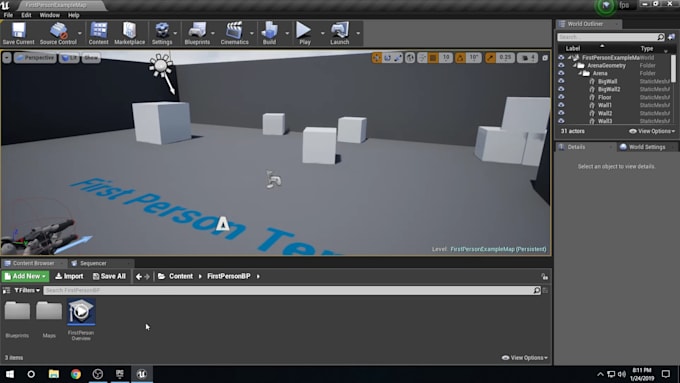Viewport: 680px width, 383px height.
Task: Open the Windows Start menu
Action: click(x=10, y=374)
